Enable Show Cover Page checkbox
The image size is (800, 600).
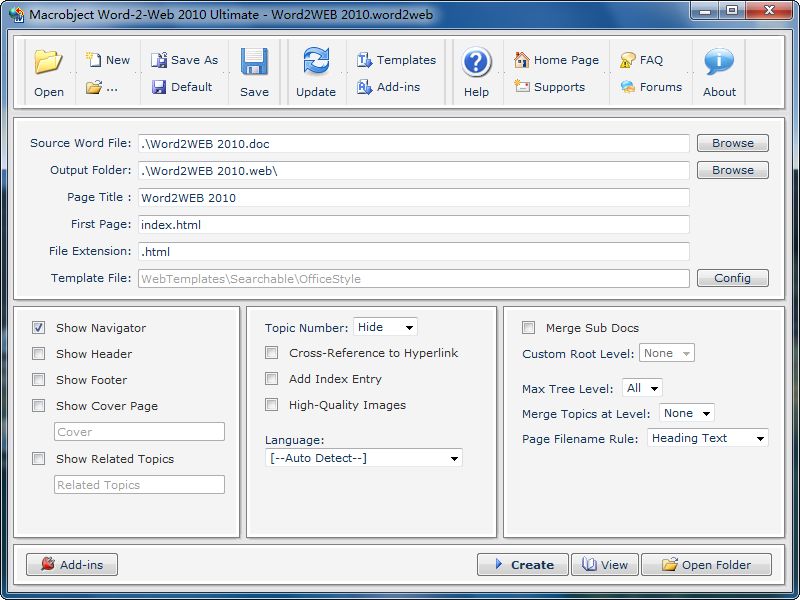click(x=38, y=406)
